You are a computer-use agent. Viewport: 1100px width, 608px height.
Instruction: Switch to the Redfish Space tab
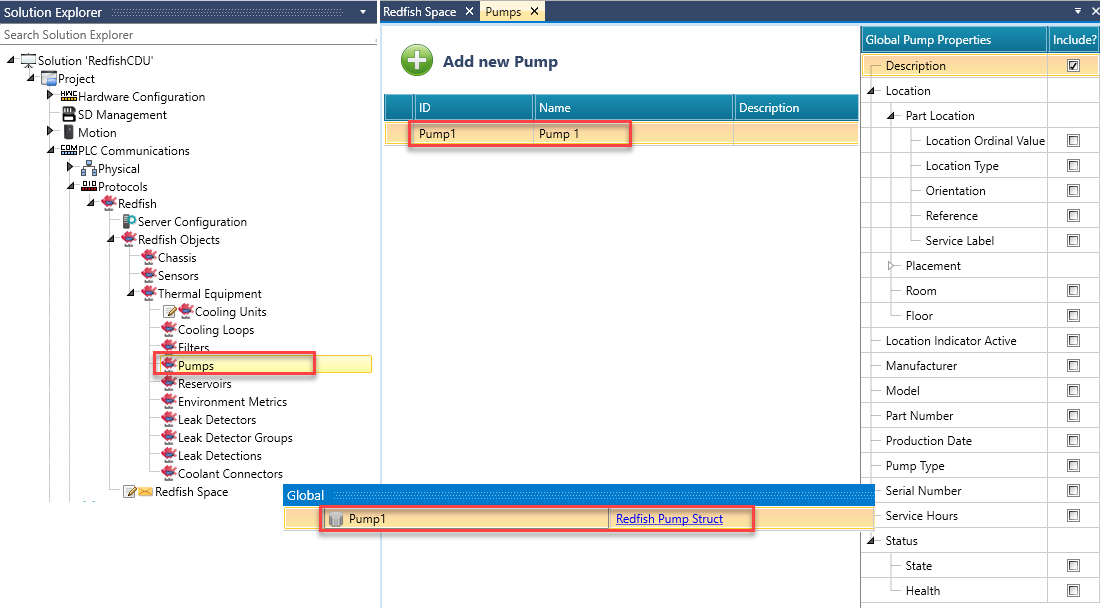pyautogui.click(x=419, y=12)
